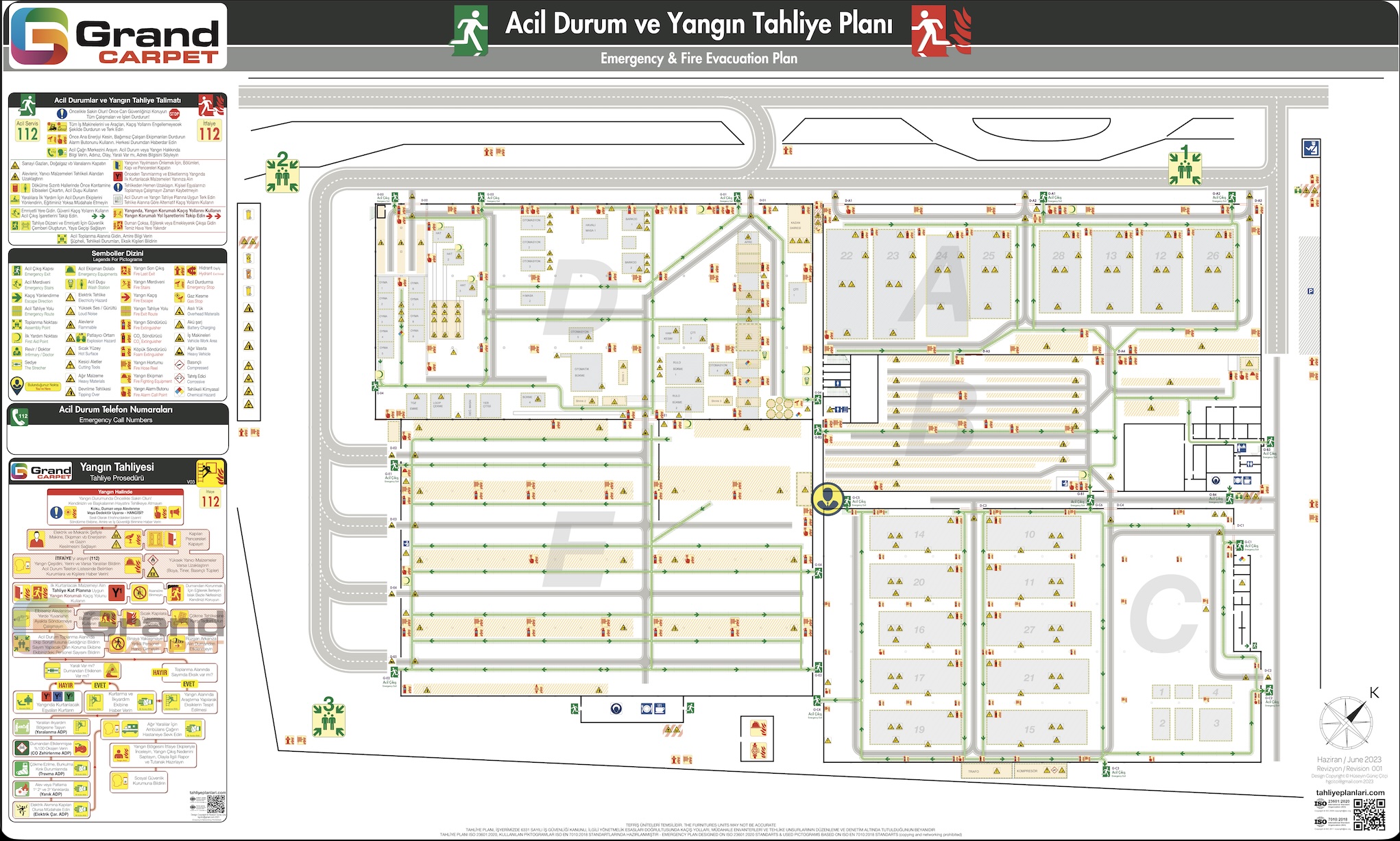
Task: Click green emergency exit sign in header
Action: [x=470, y=32]
